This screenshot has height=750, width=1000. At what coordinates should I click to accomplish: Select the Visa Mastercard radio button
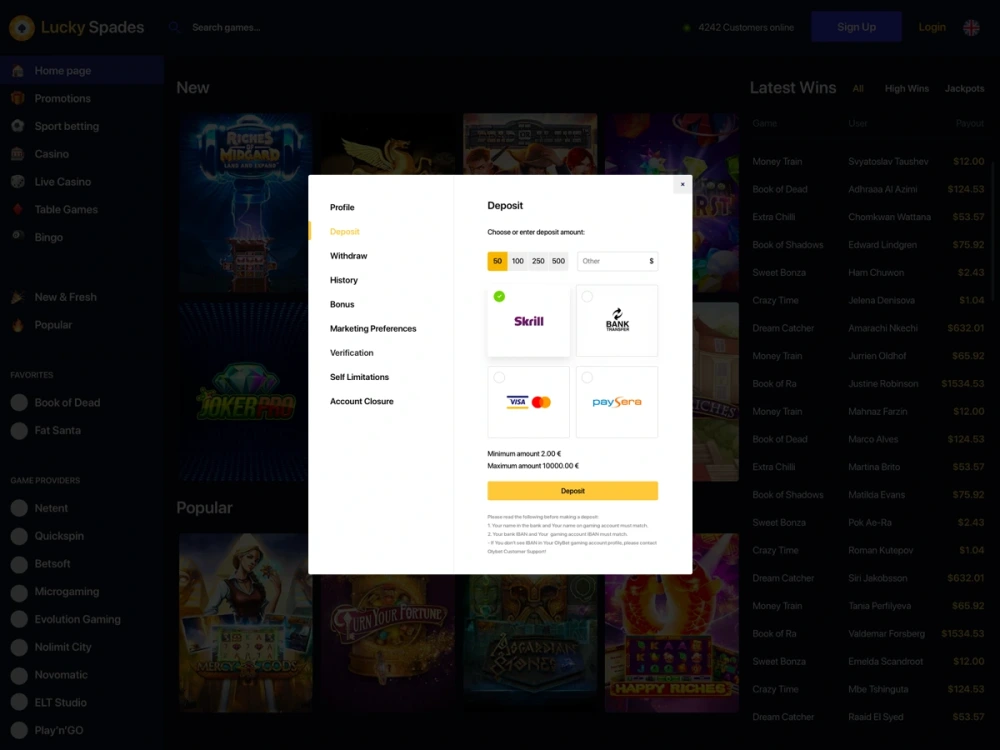point(499,378)
